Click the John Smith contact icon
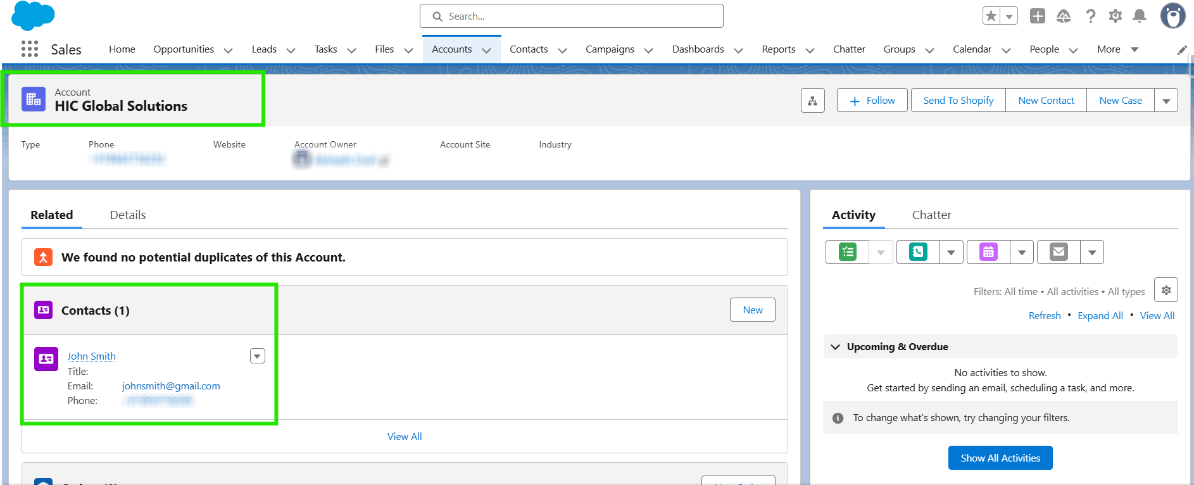1194x485 pixels. 46,359
